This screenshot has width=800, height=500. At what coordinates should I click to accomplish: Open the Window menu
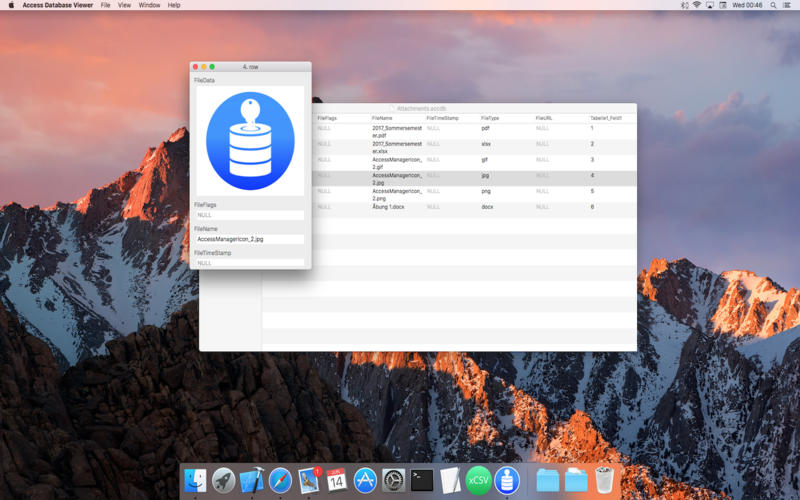149,5
